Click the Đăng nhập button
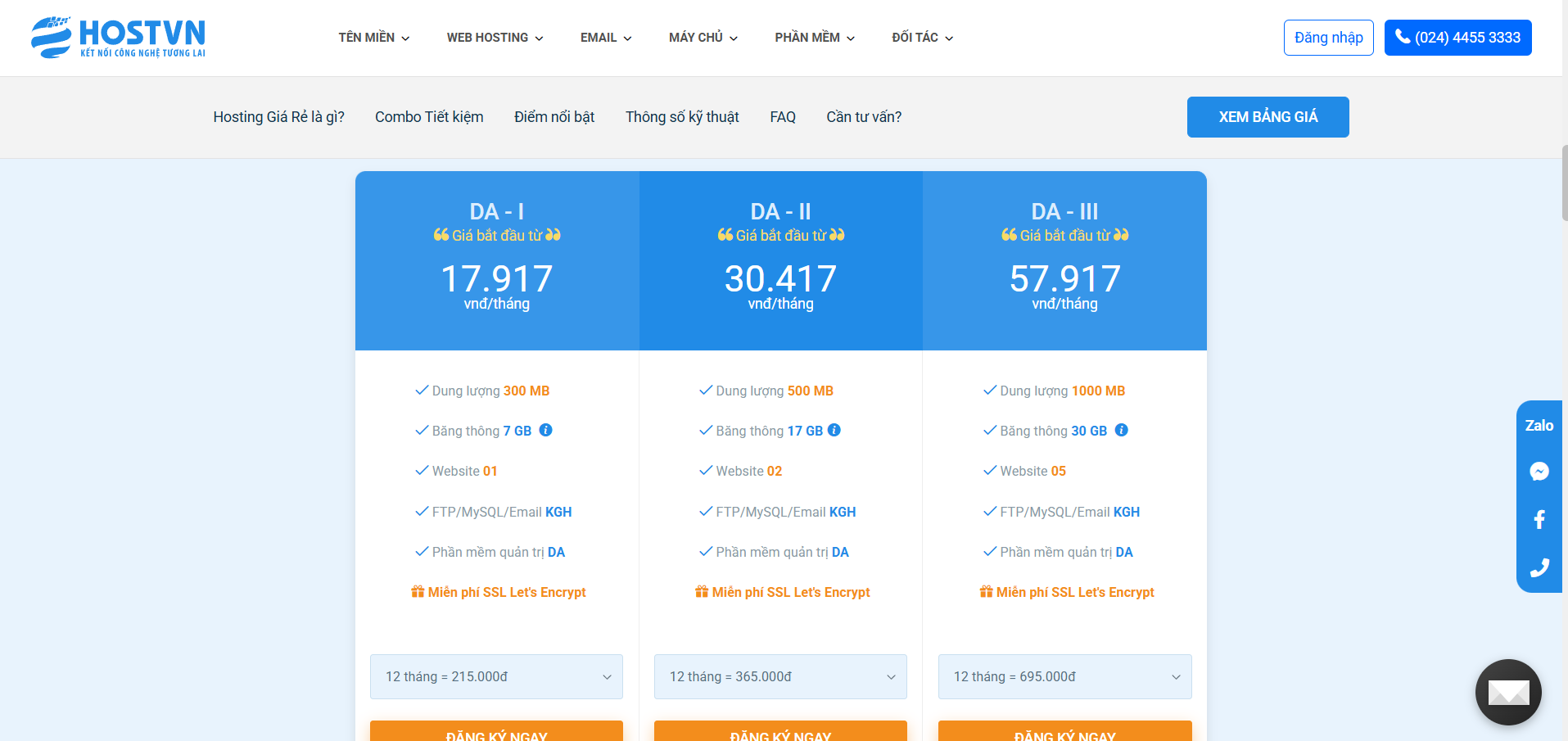Screen dimensions: 1568x741 (1328, 38)
